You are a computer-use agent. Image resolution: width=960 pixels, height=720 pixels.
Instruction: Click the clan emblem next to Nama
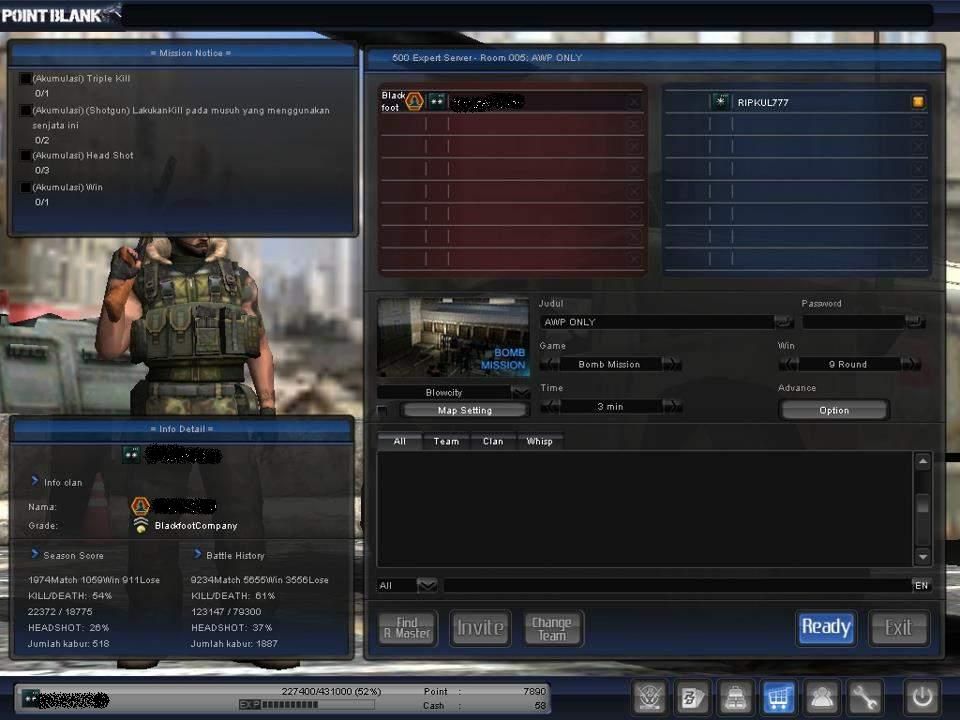coord(140,506)
